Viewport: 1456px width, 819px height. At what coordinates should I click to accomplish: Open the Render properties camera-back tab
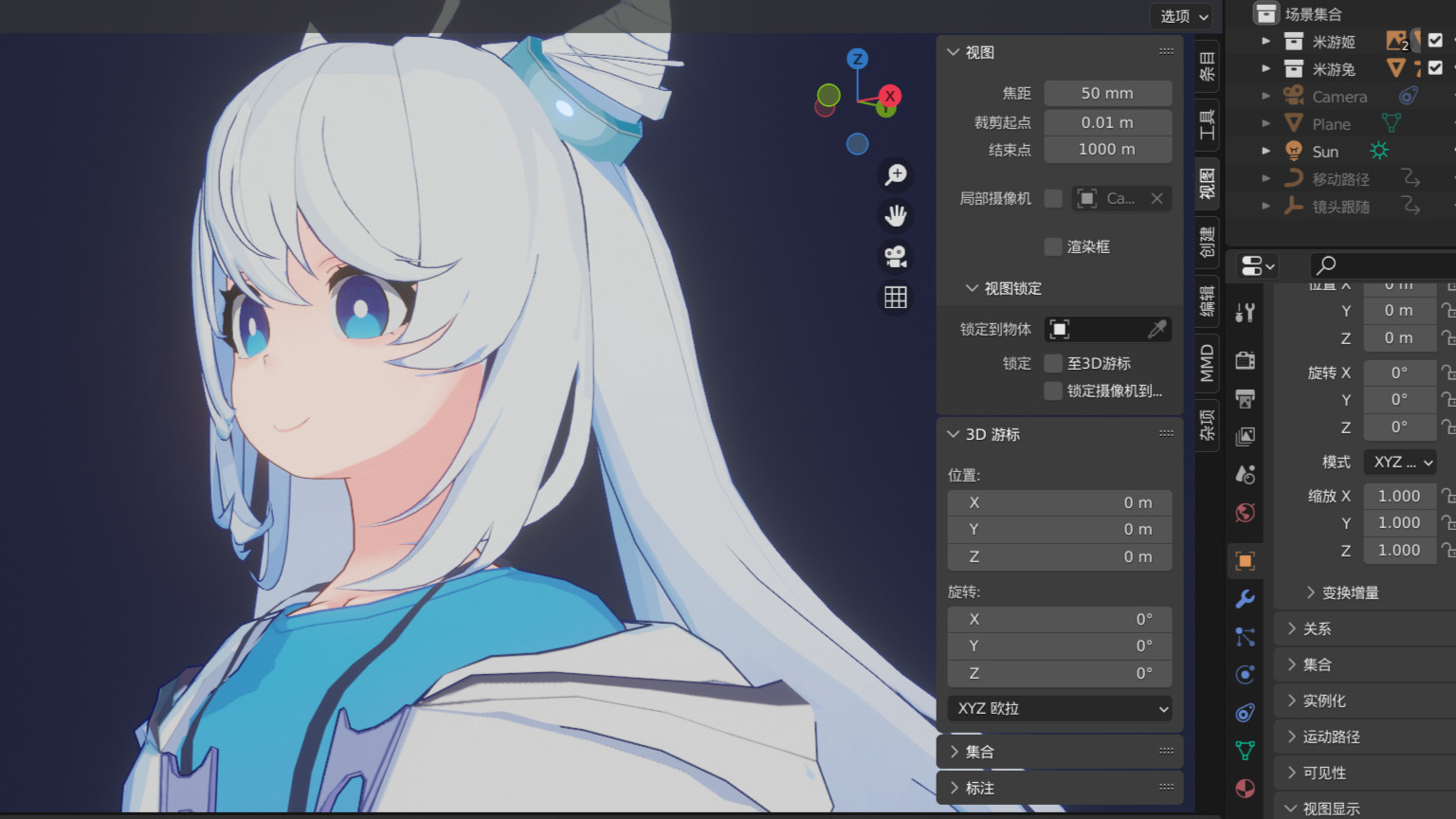pos(1246,360)
